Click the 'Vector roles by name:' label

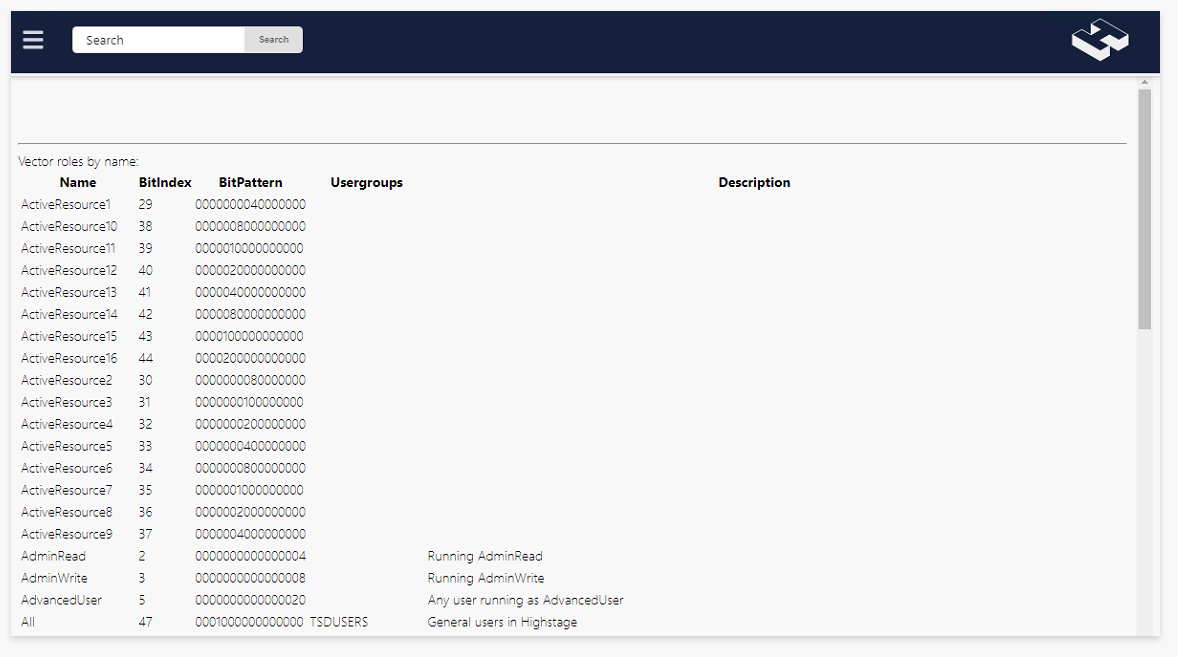point(78,161)
